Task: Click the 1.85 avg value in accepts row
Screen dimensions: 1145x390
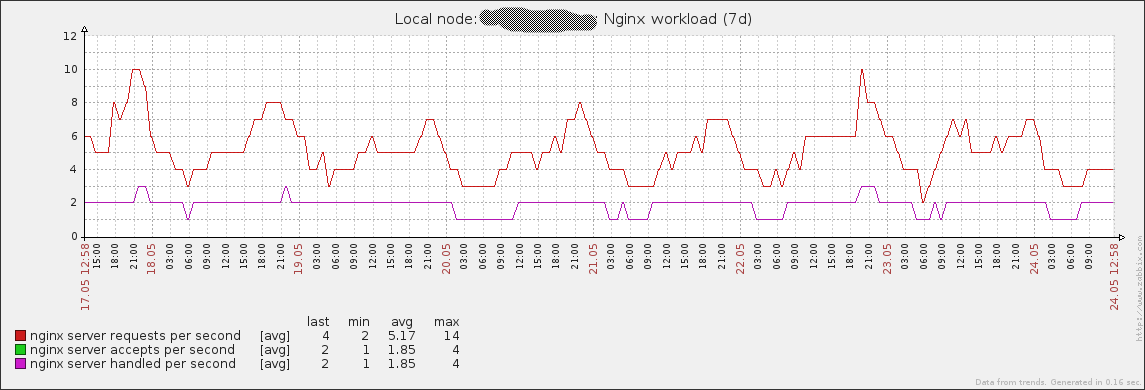Action: [x=402, y=350]
